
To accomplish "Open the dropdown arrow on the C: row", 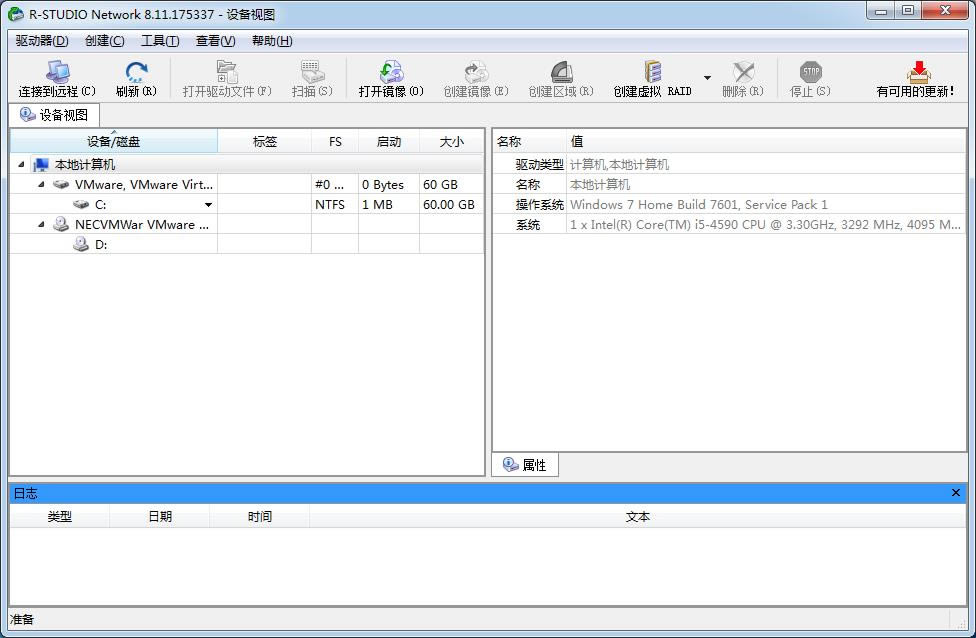I will [209, 205].
